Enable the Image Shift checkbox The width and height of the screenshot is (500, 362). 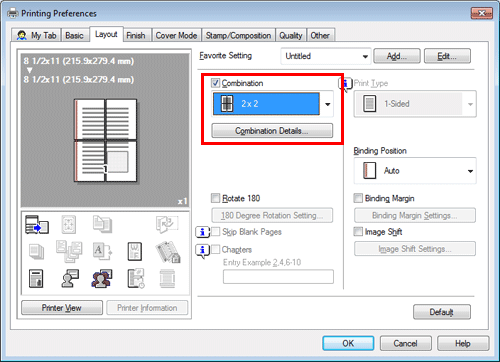coord(358,232)
